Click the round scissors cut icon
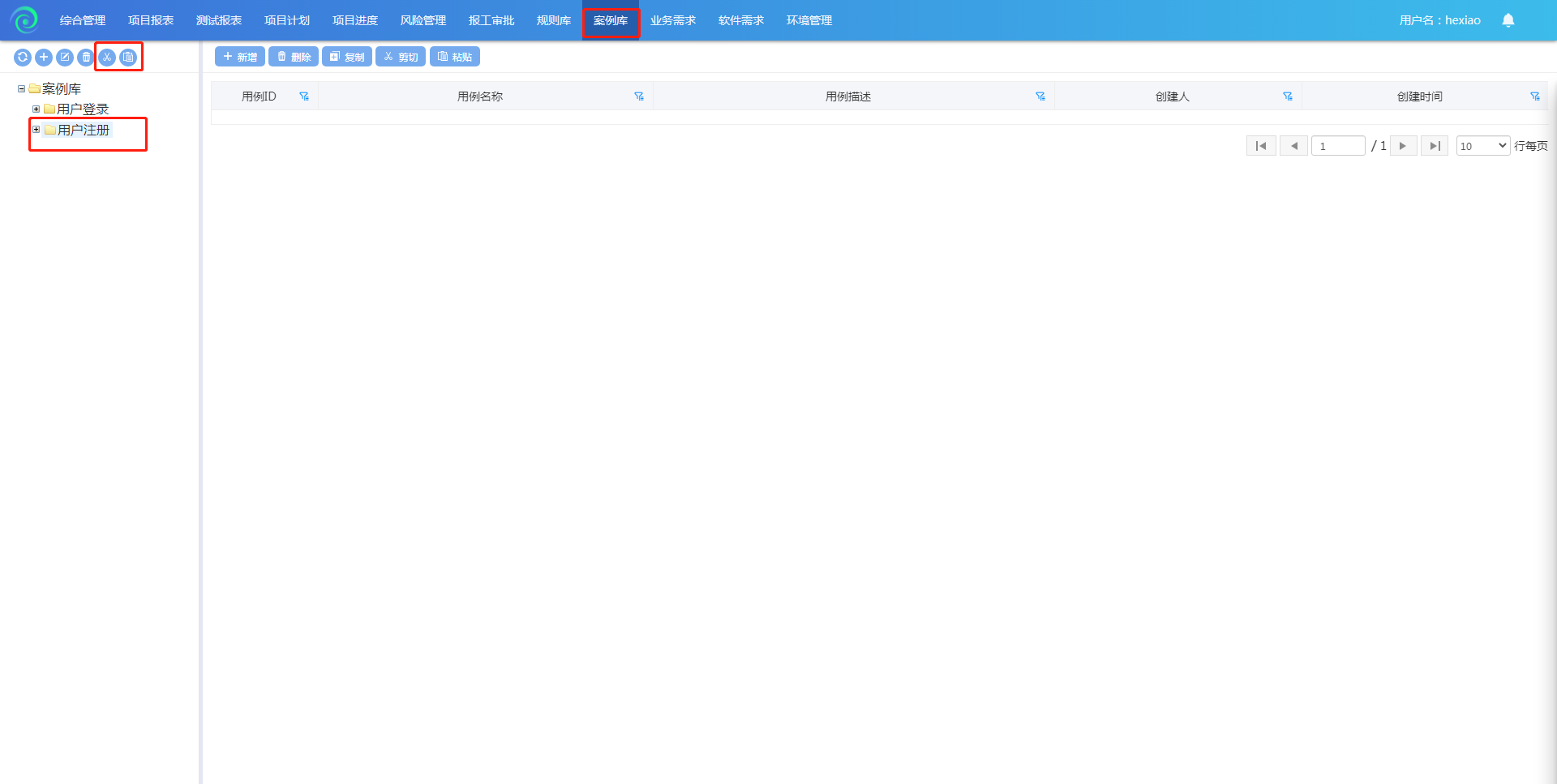 (107, 57)
